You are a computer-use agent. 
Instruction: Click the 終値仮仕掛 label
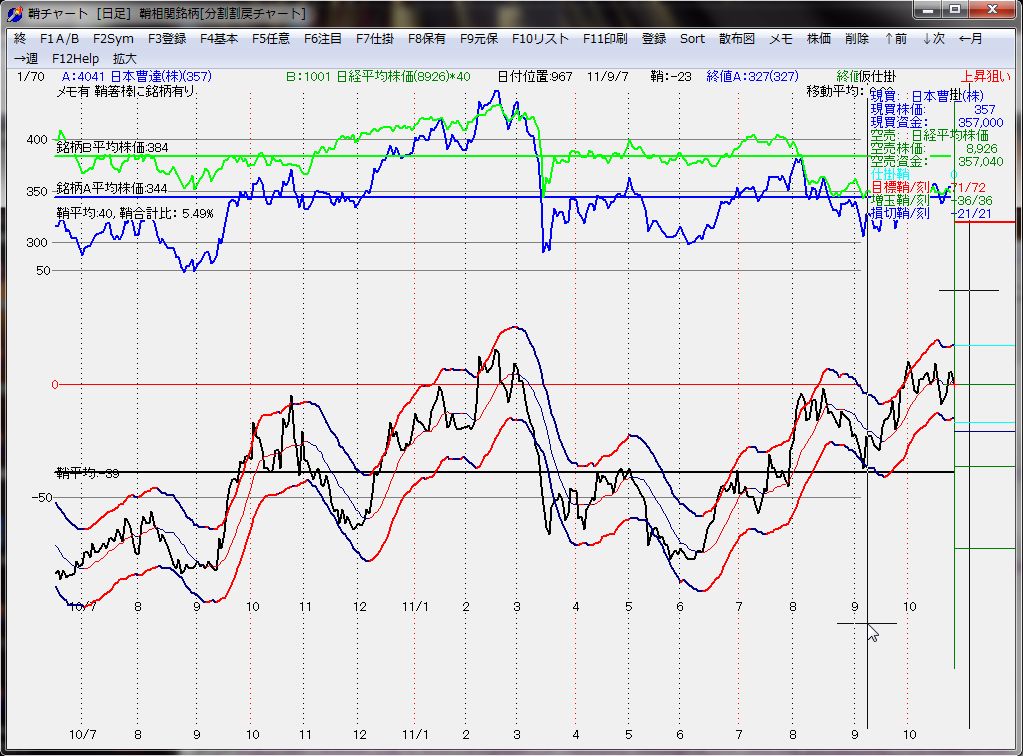[x=866, y=76]
